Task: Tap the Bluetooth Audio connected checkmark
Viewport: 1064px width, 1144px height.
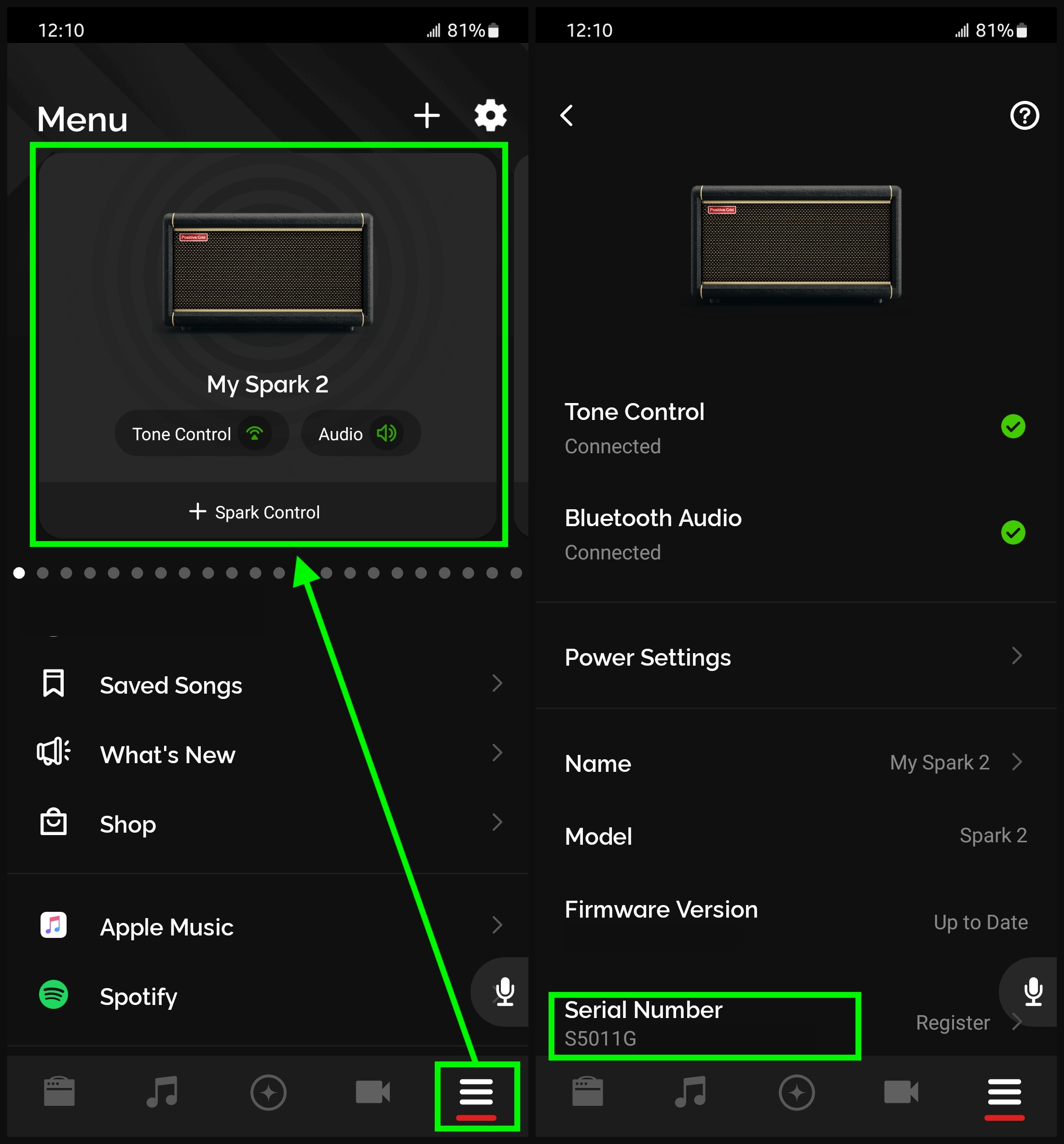Action: pyautogui.click(x=1013, y=532)
